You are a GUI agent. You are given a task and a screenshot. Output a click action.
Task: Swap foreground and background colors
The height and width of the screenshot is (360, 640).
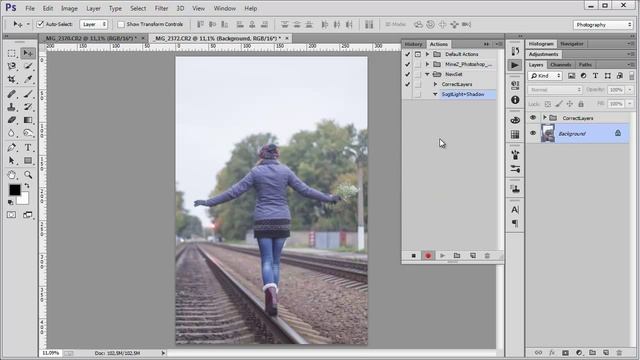(x=27, y=186)
